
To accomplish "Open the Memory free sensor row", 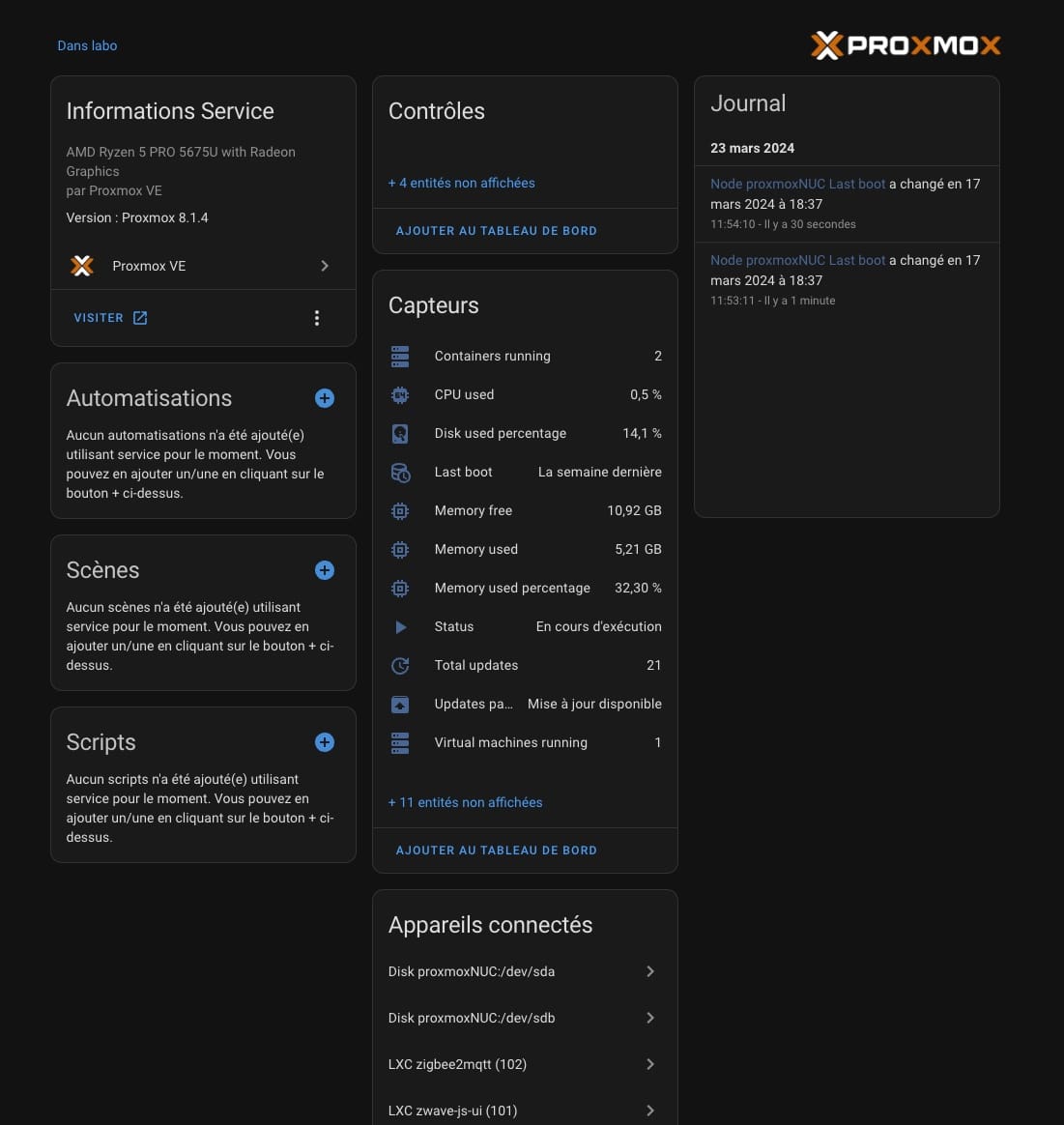I will coord(525,511).
